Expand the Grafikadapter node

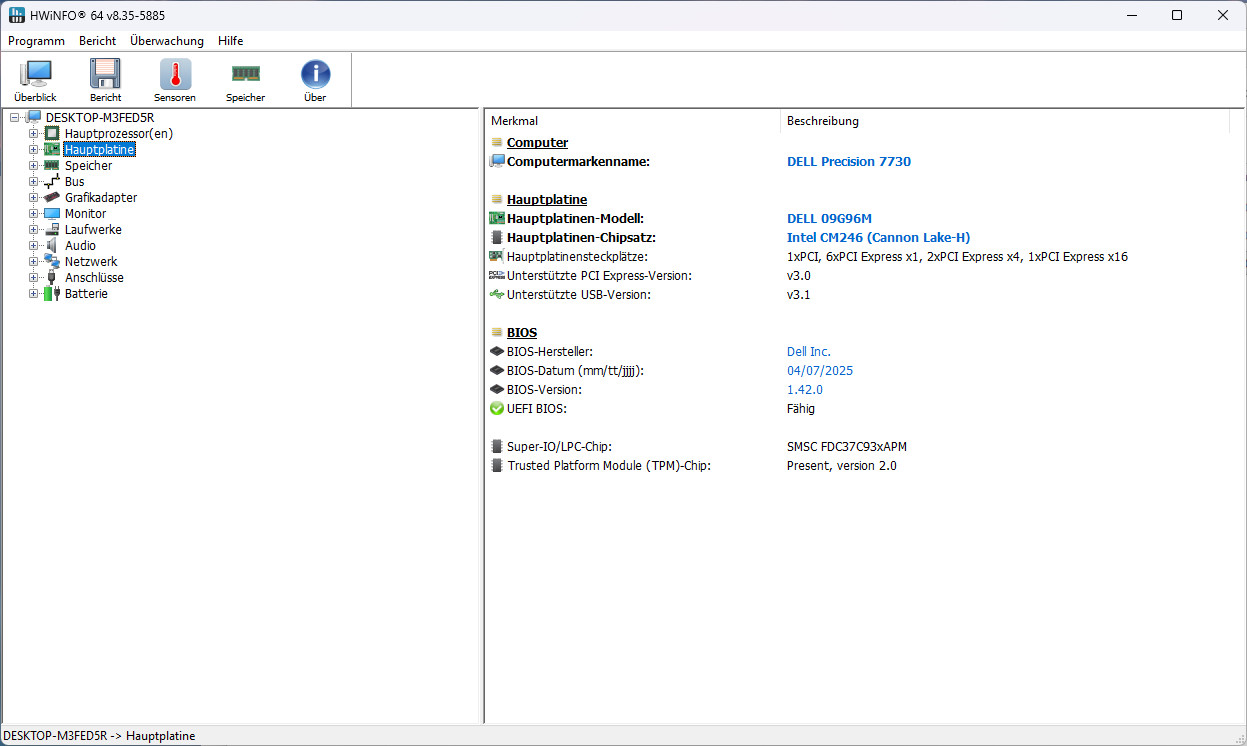34,198
